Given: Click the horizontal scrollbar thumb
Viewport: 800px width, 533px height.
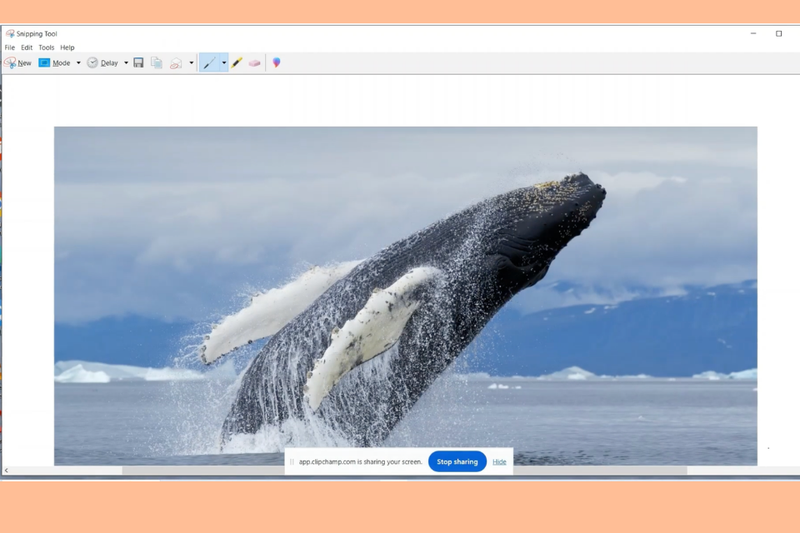Looking at the screenshot, I should coord(404,470).
